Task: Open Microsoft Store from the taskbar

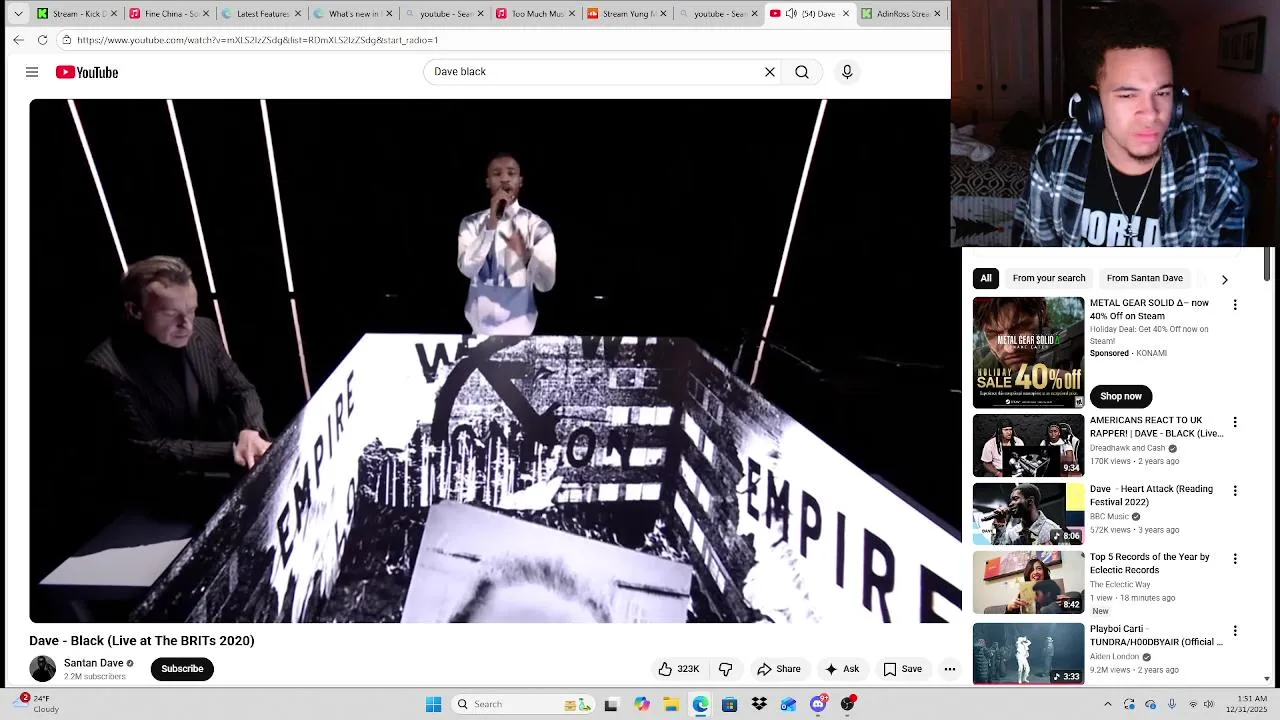Action: [x=730, y=704]
